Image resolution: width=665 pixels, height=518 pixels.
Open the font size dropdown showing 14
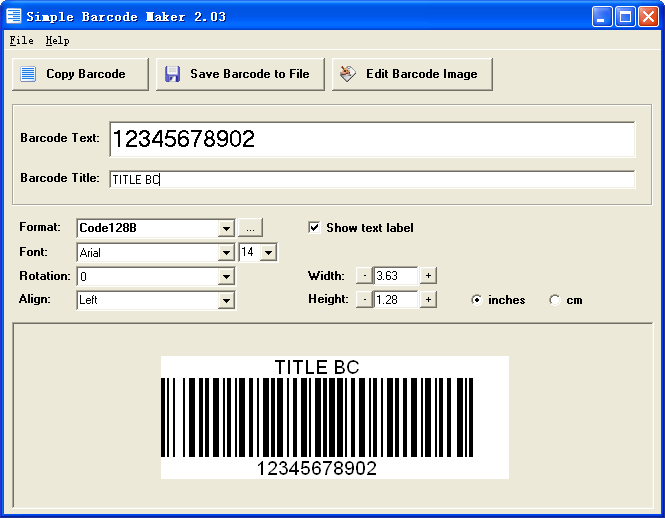(x=268, y=253)
